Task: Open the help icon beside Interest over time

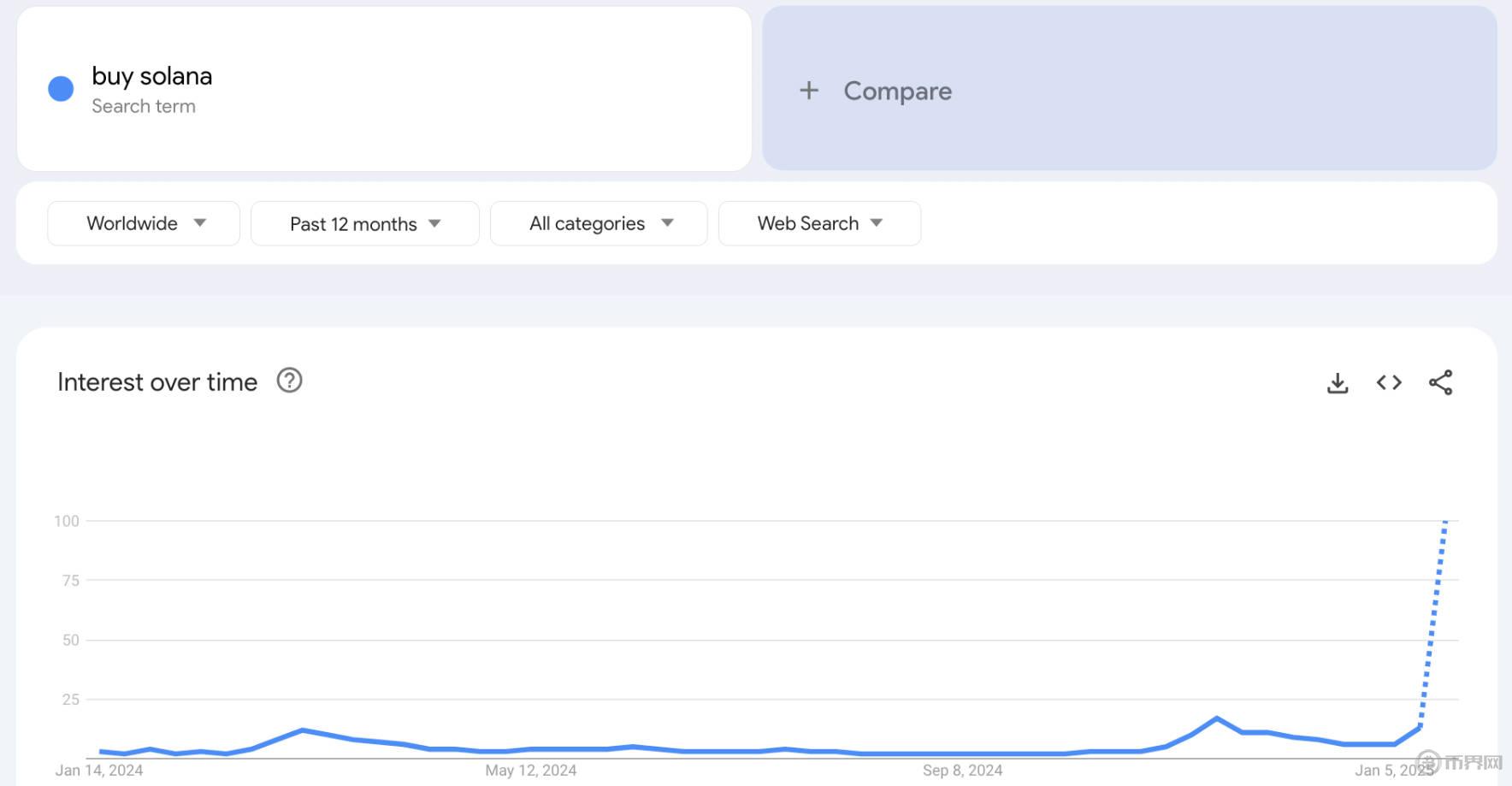Action: coord(289,381)
